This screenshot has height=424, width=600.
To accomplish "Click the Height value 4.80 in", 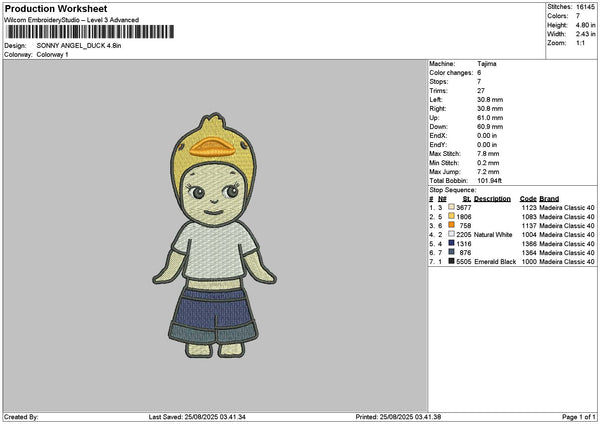I will [x=585, y=25].
